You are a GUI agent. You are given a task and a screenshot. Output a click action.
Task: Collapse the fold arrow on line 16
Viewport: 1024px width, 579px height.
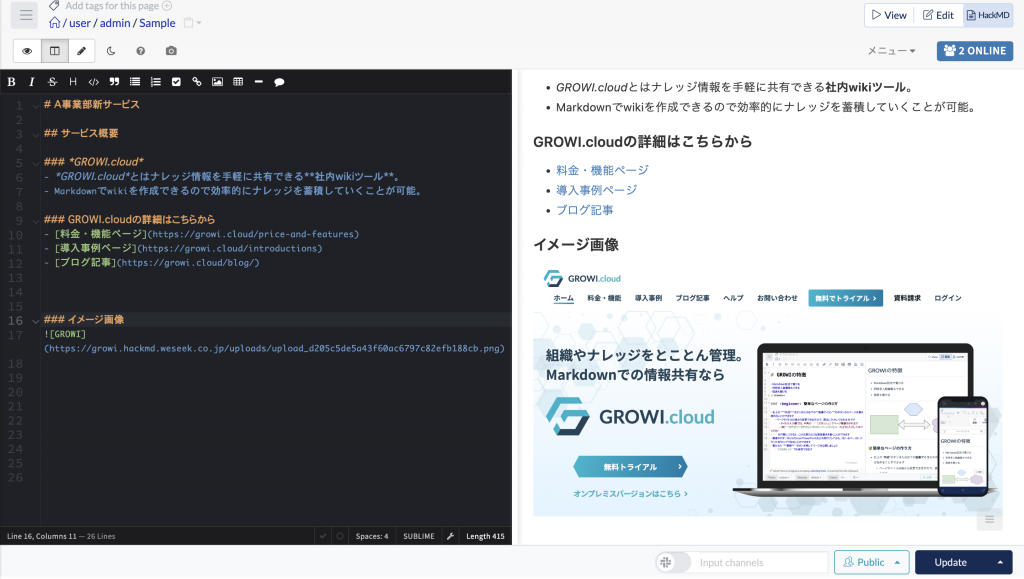click(x=35, y=321)
